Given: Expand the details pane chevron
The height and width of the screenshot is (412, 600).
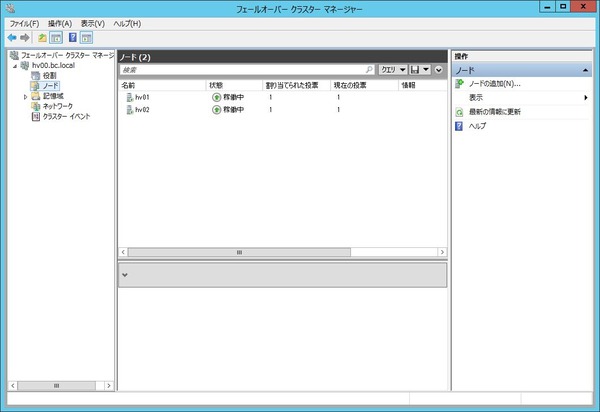Looking at the screenshot, I should click(125, 275).
